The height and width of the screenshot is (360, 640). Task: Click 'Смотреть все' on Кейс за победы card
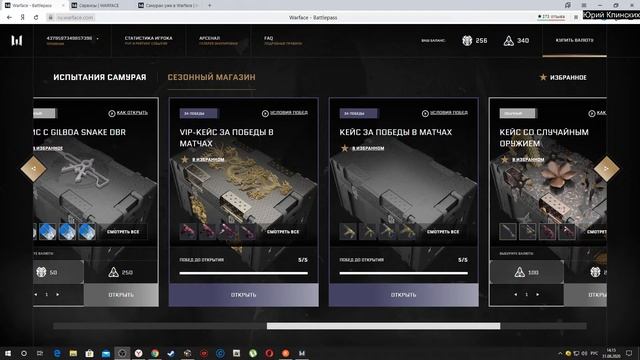(x=443, y=232)
